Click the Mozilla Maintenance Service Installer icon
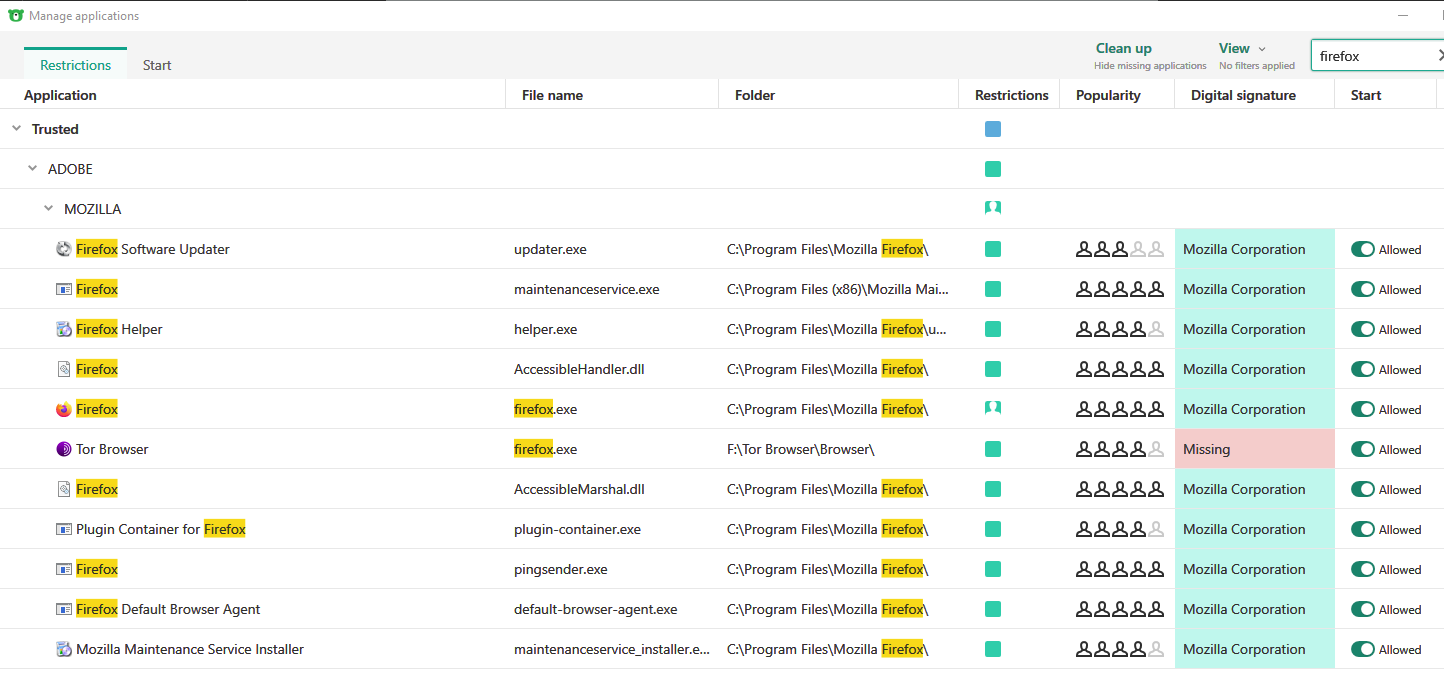The height and width of the screenshot is (673, 1444). 64,649
